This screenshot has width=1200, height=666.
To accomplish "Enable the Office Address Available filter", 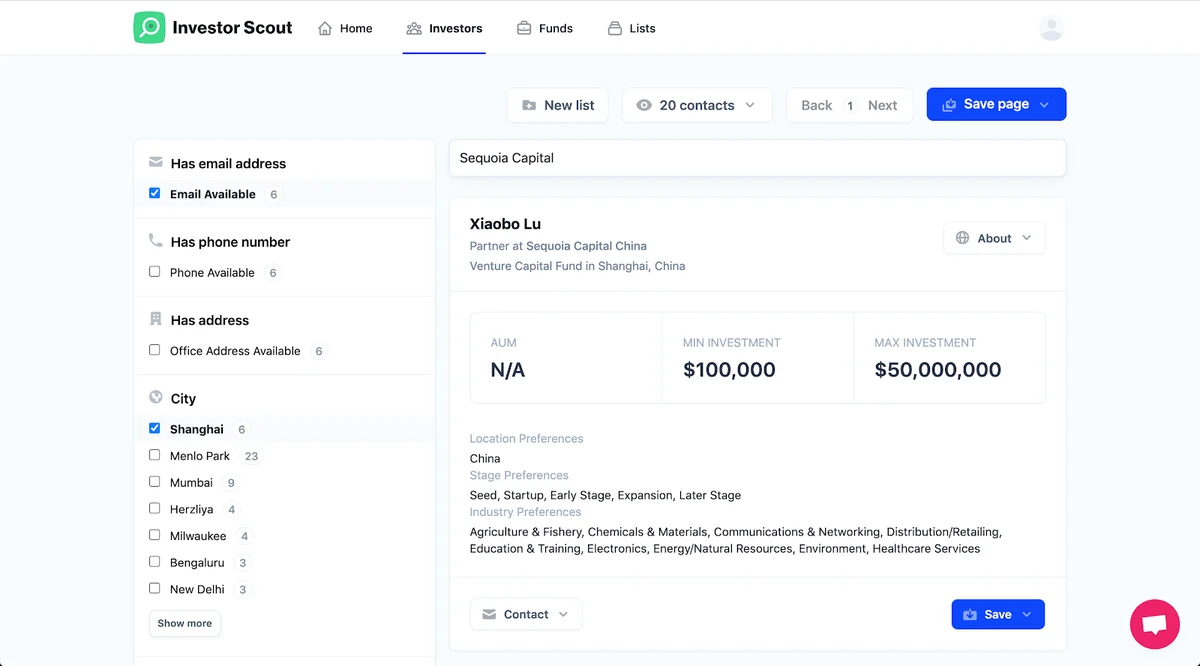I will pos(154,350).
